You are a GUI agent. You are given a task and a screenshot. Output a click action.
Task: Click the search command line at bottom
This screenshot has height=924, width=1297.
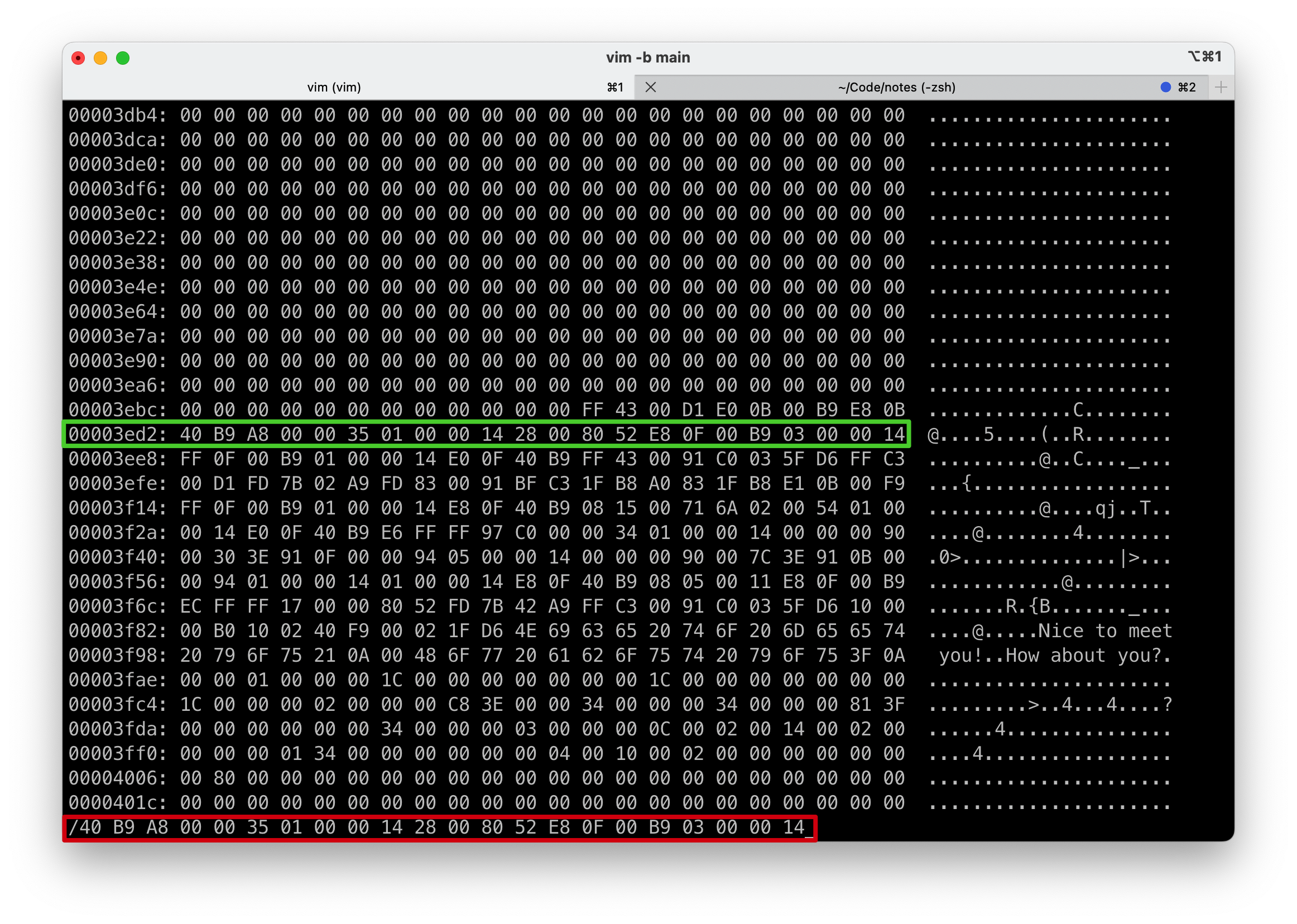[438, 827]
